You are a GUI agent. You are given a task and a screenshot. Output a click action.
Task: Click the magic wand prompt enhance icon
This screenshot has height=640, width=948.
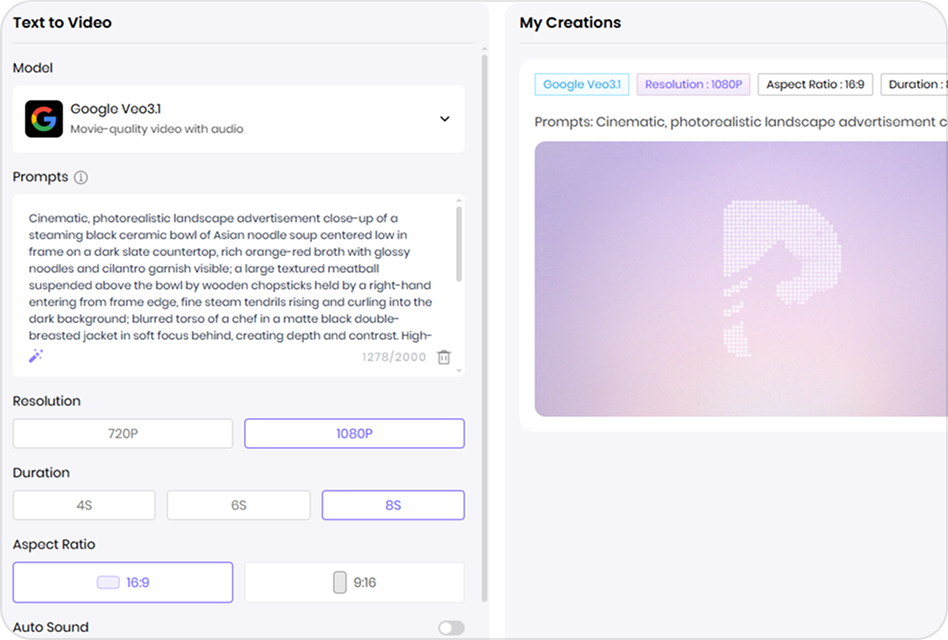point(36,356)
